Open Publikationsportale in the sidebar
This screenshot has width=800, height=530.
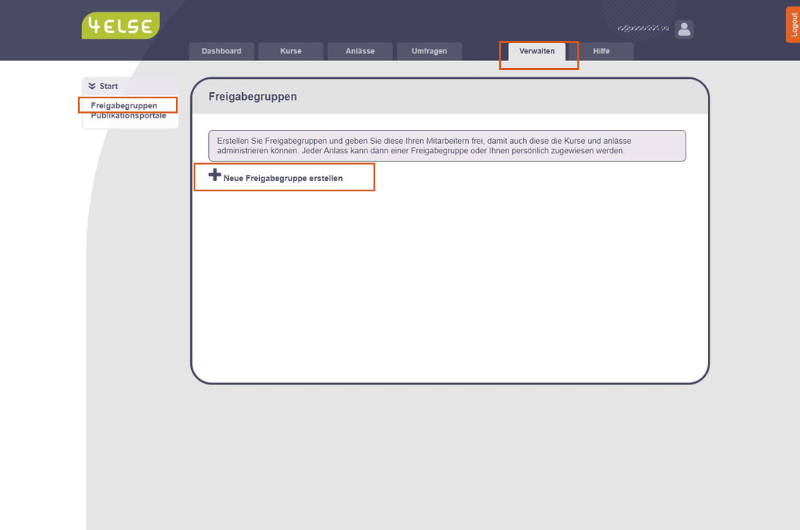(128, 116)
